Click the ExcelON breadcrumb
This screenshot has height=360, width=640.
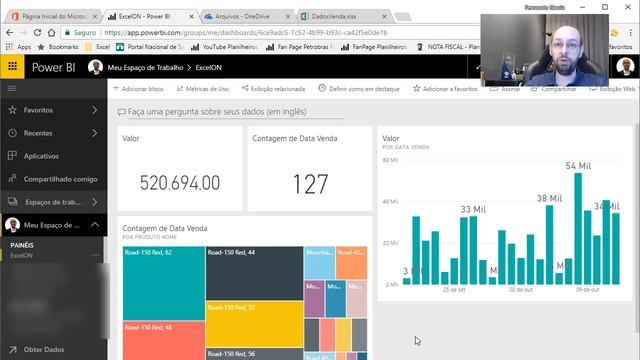(208, 67)
